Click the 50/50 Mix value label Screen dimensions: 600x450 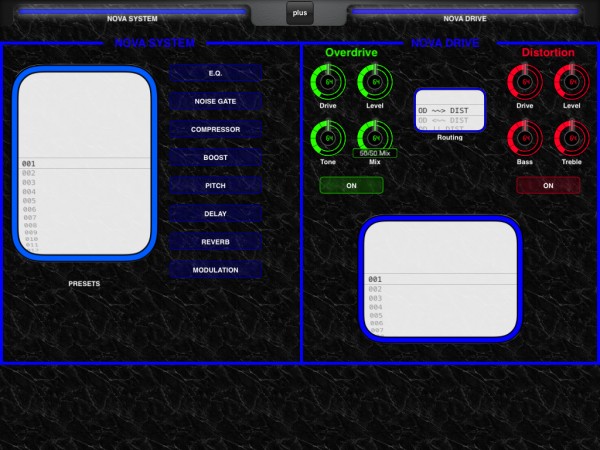[x=375, y=153]
